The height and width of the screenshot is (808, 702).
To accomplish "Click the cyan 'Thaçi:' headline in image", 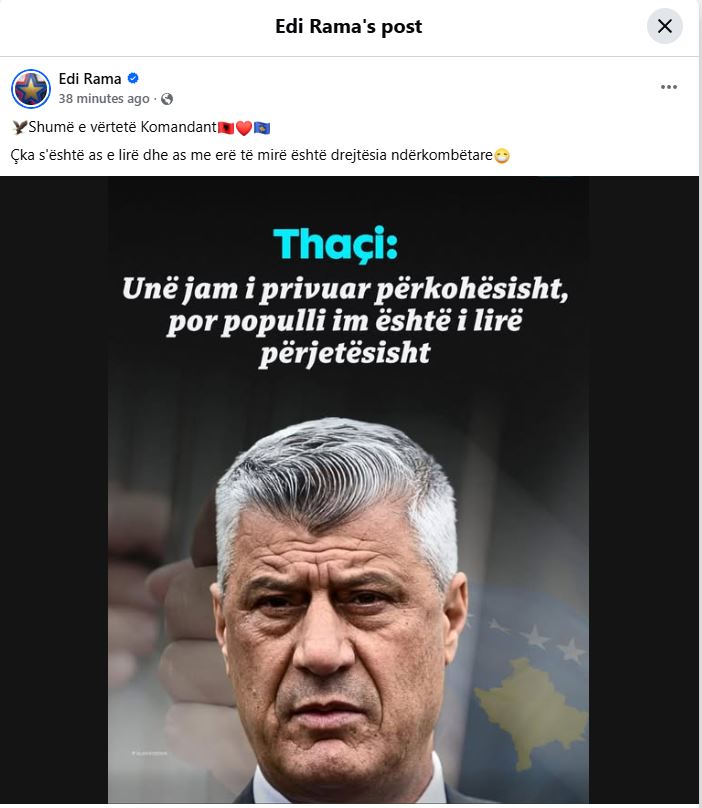I will [x=336, y=244].
